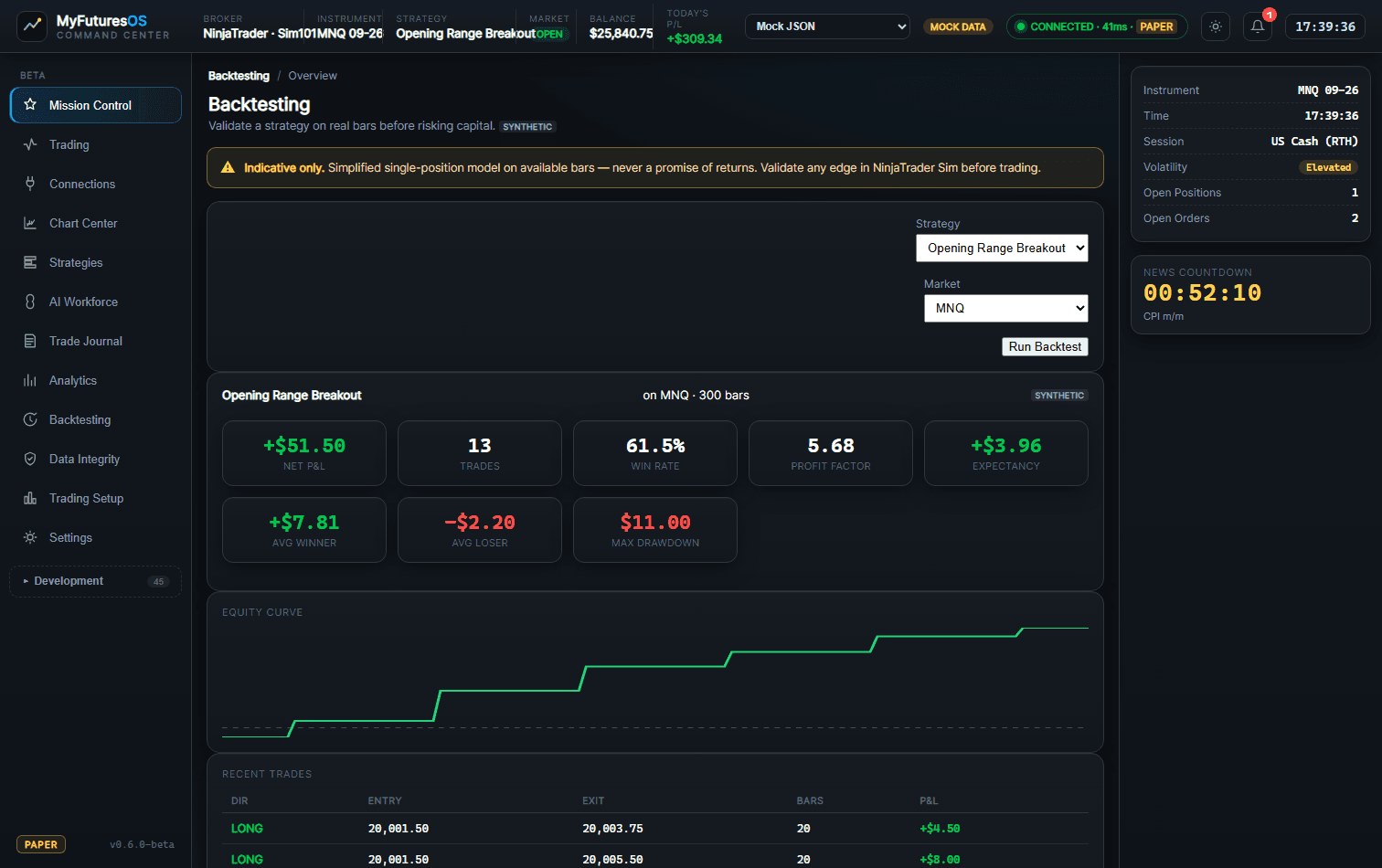Toggle the light/dark theme sun icon
The height and width of the screenshot is (868, 1382).
click(1216, 26)
